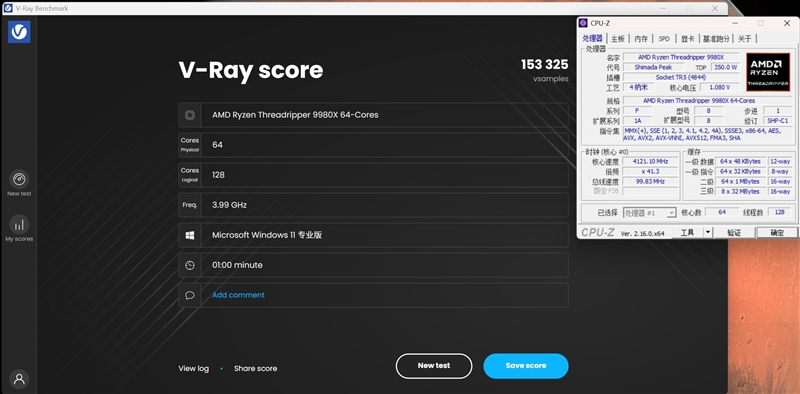The image size is (800, 394).
Task: Click the CPU-Z title bar app icon
Action: pos(584,23)
